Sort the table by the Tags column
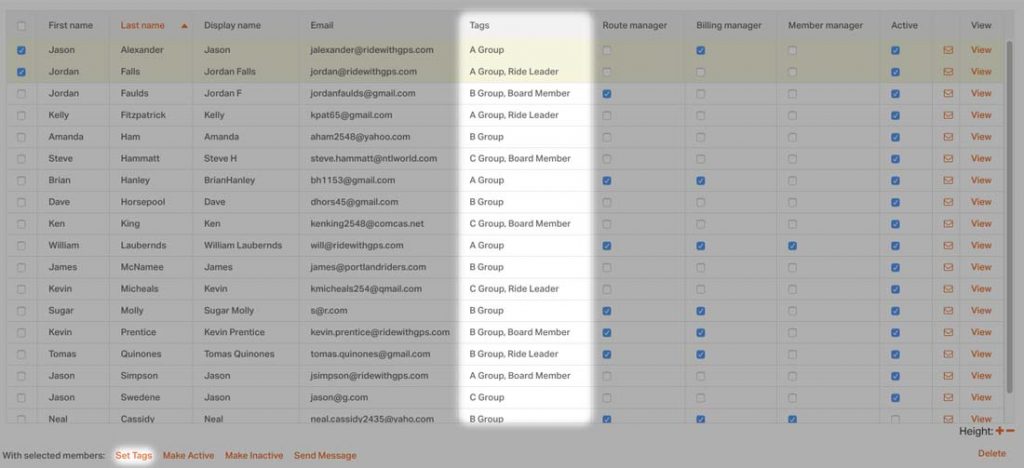This screenshot has width=1024, height=468. pyautogui.click(x=479, y=25)
